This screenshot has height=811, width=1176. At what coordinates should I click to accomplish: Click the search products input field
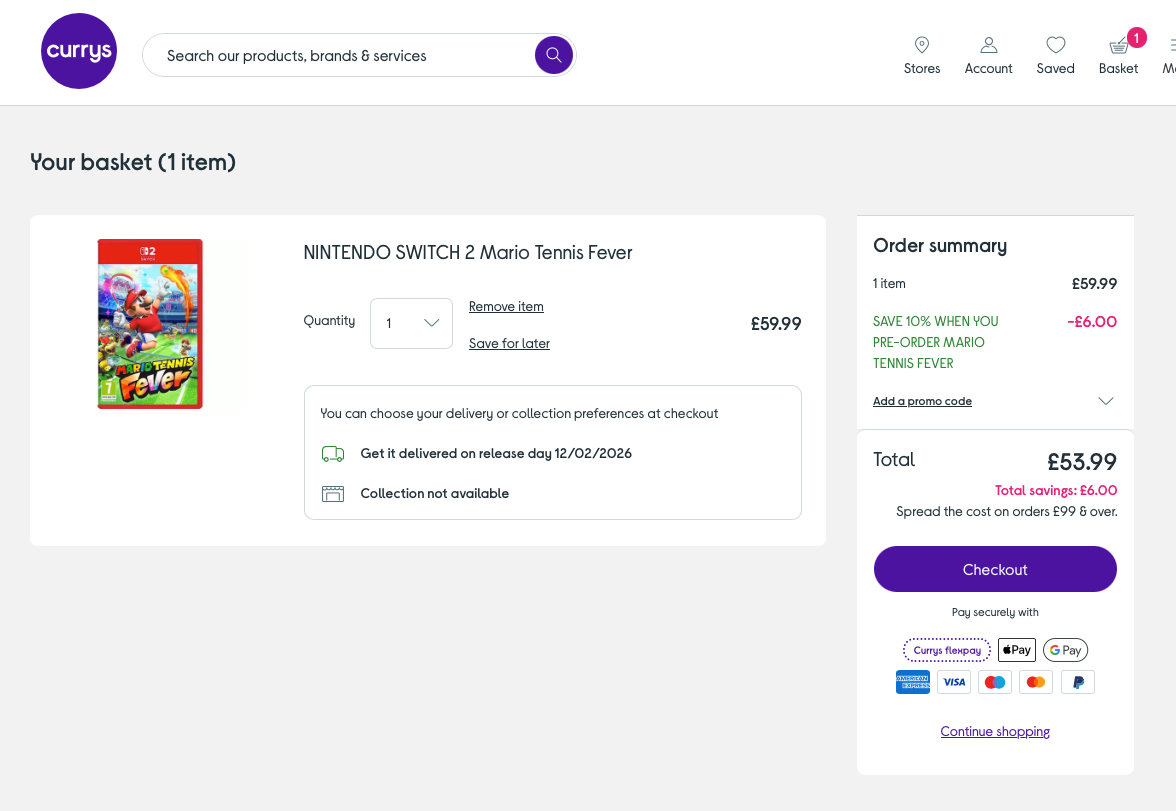coord(340,56)
